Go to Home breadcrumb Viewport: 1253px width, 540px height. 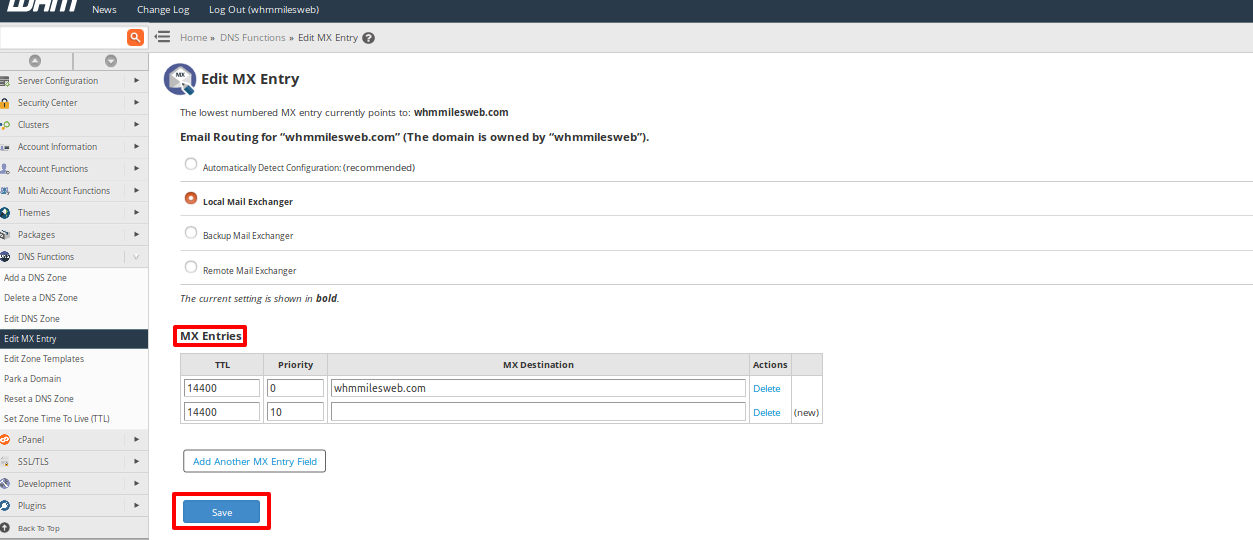point(194,38)
